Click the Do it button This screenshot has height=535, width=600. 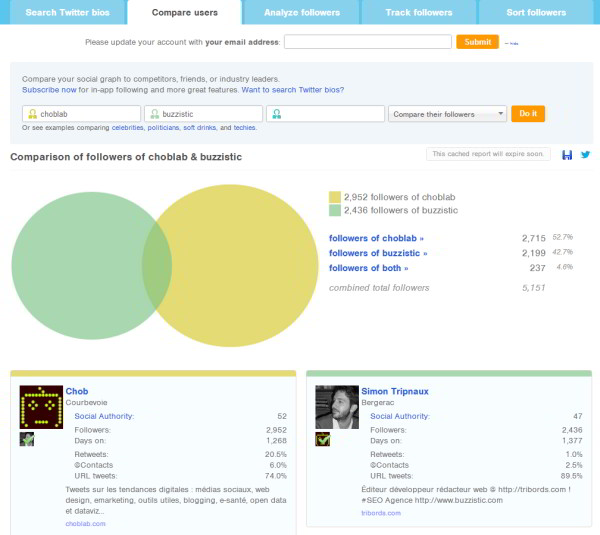tap(528, 114)
